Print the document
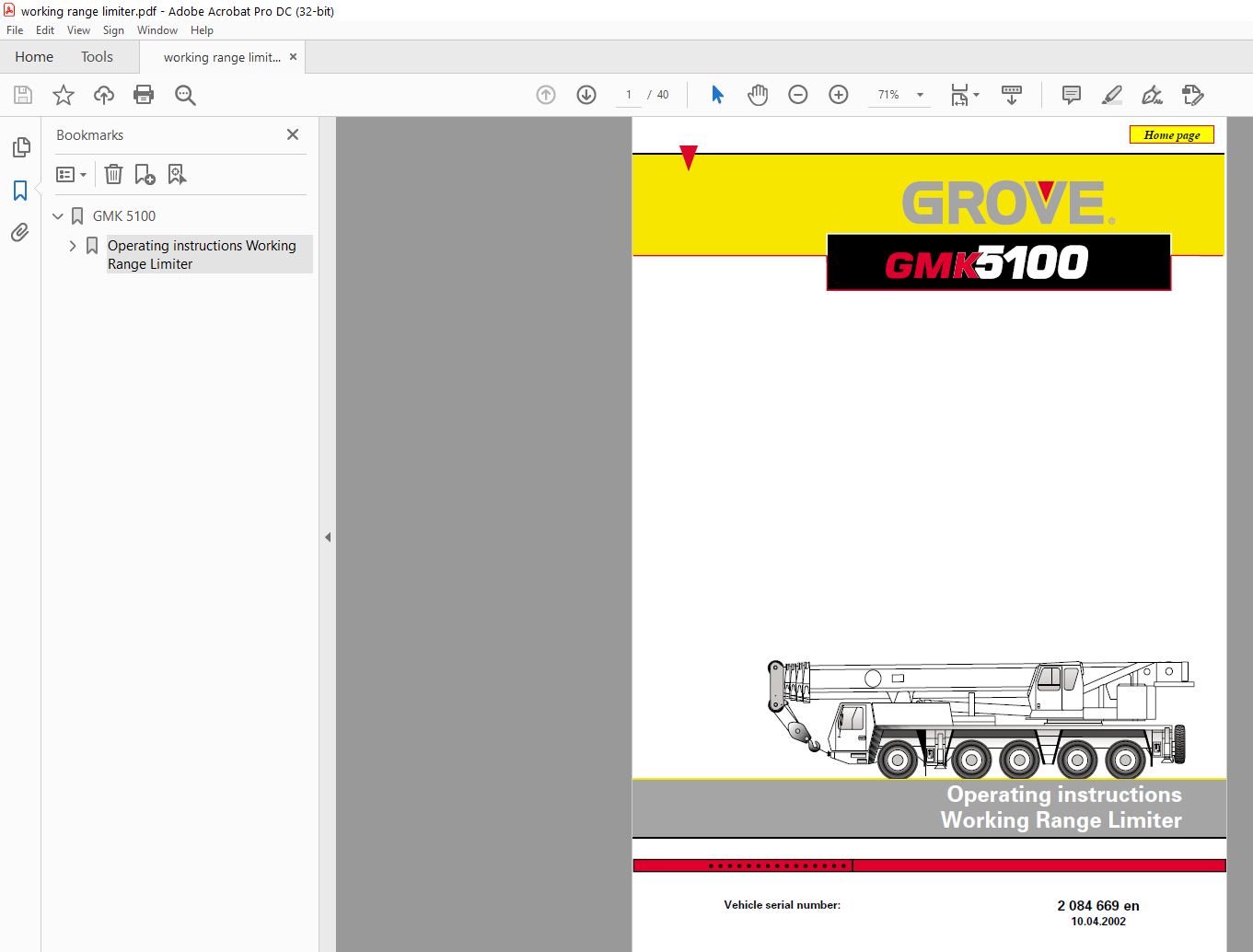Screen dimensions: 1253x952 (144, 95)
